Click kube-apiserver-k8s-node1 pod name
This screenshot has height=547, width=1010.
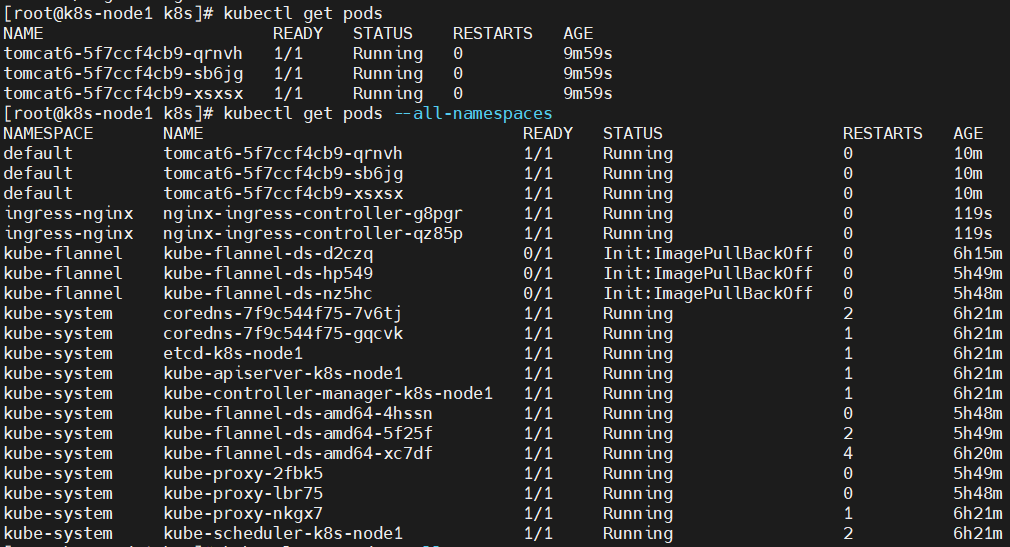point(283,373)
